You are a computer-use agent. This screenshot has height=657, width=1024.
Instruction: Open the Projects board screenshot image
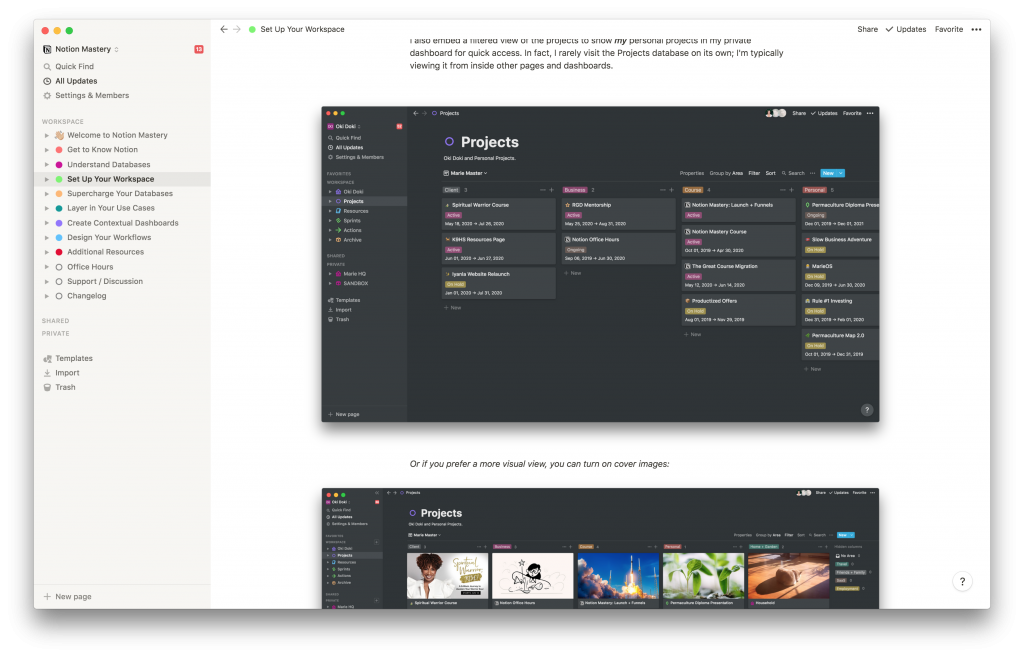click(600, 264)
